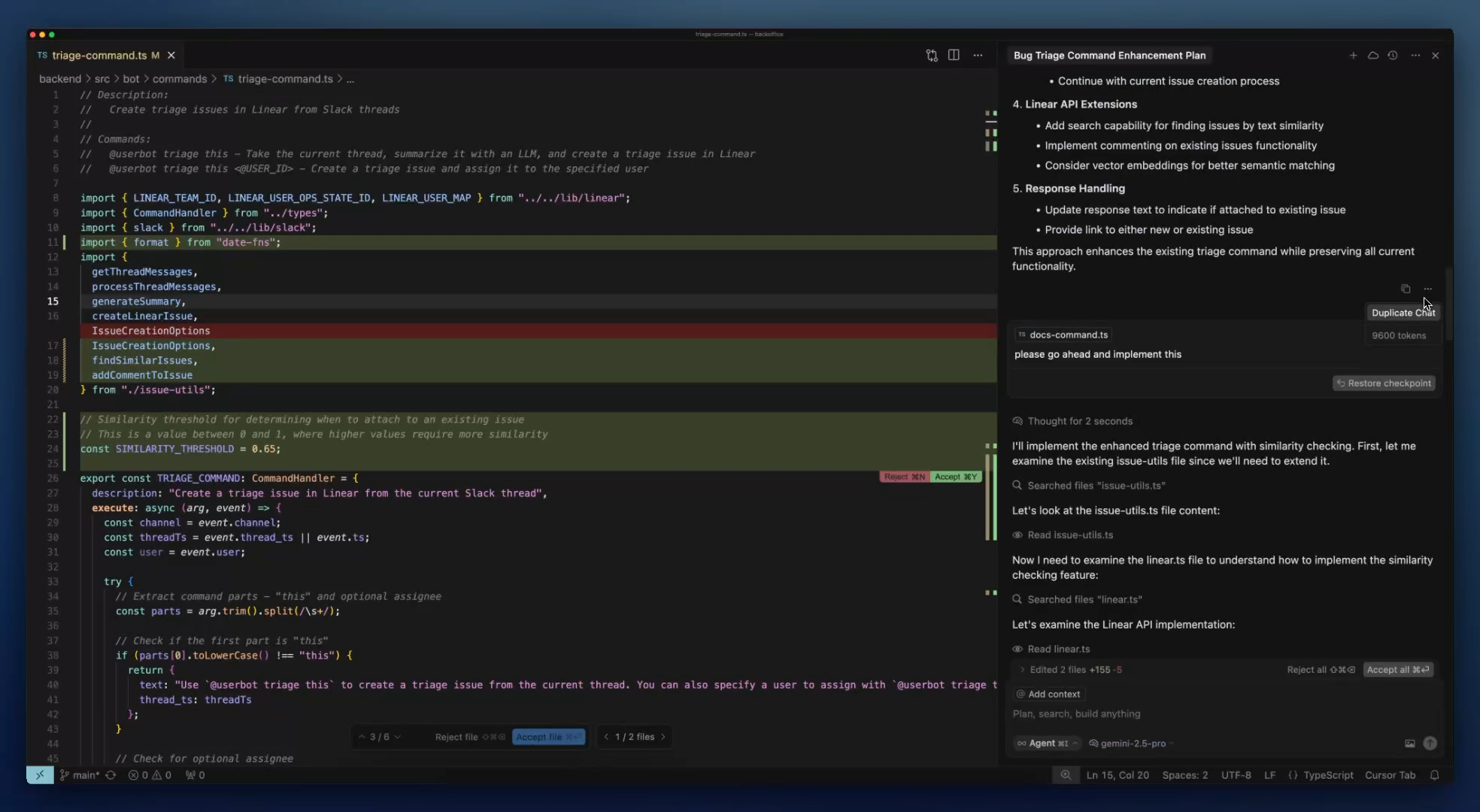
Task: Click the zoom magnifier in status bar
Action: [1066, 775]
